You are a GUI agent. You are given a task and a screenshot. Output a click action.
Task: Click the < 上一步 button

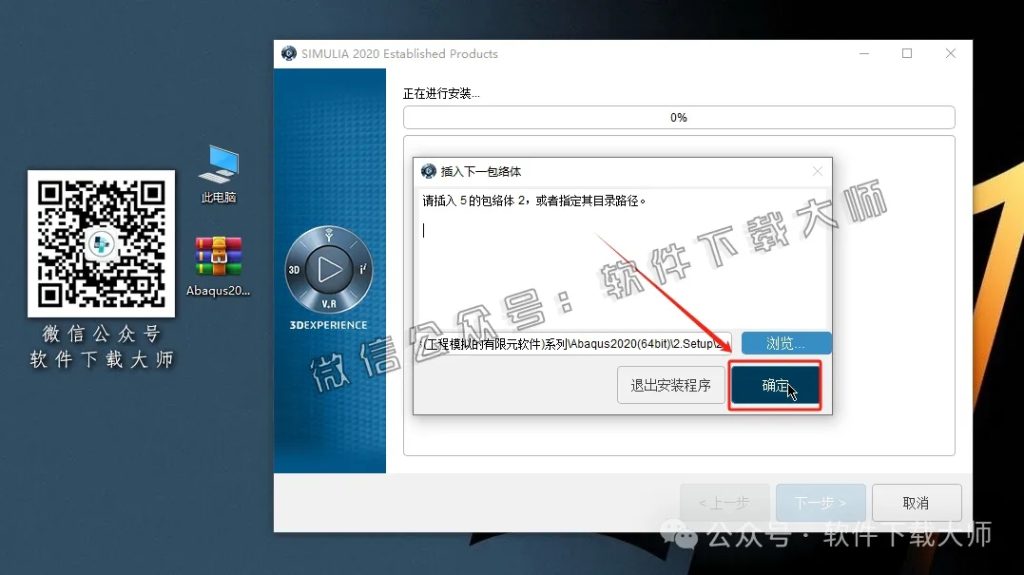coord(724,503)
